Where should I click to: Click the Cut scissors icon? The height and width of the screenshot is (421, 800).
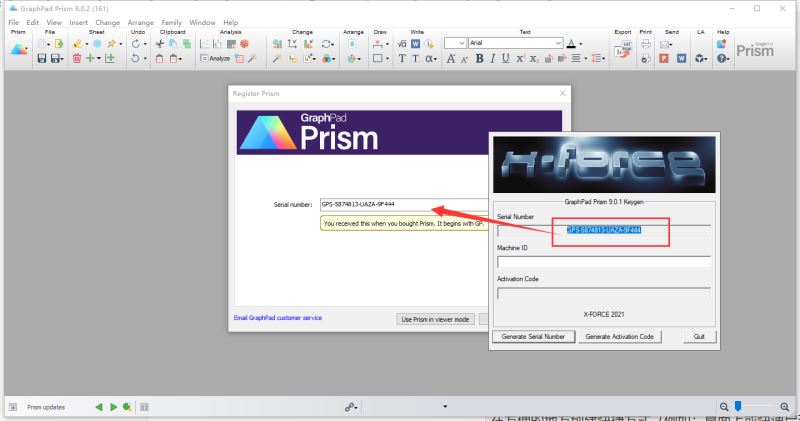pyautogui.click(x=160, y=44)
